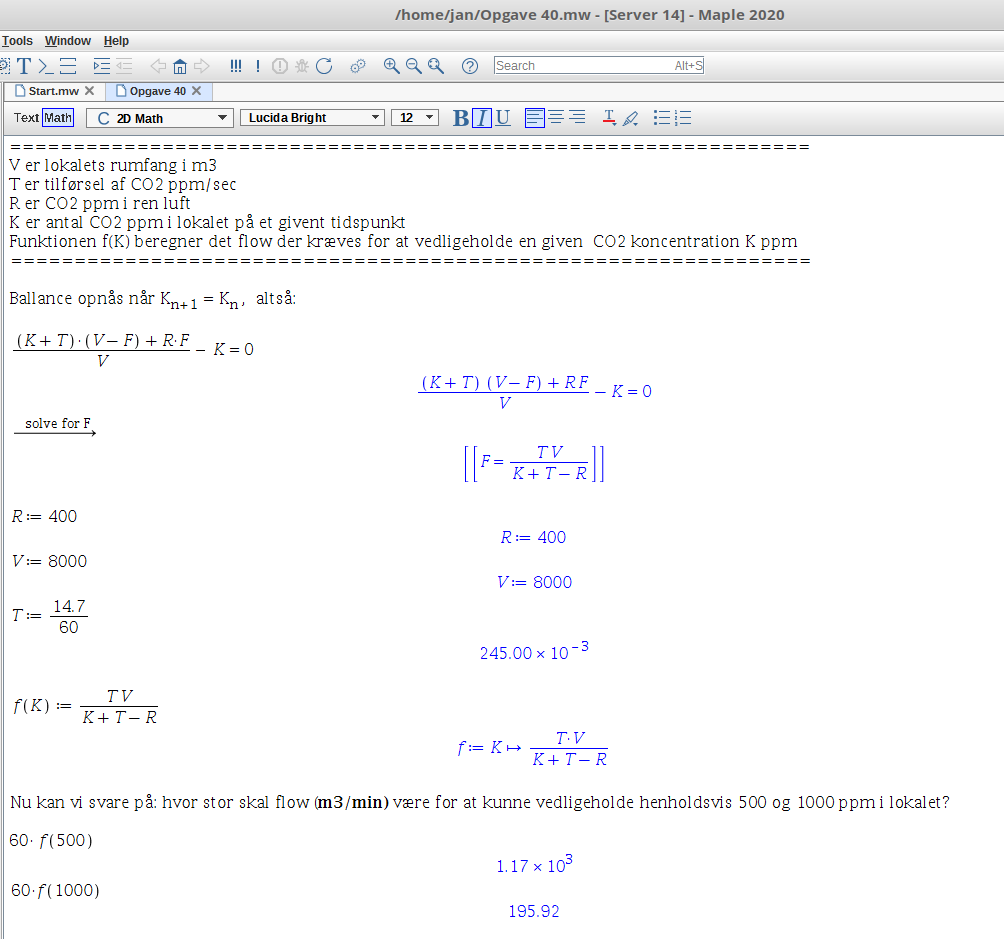Open the Window menu
Screen dimensions: 1004x939
(68, 41)
